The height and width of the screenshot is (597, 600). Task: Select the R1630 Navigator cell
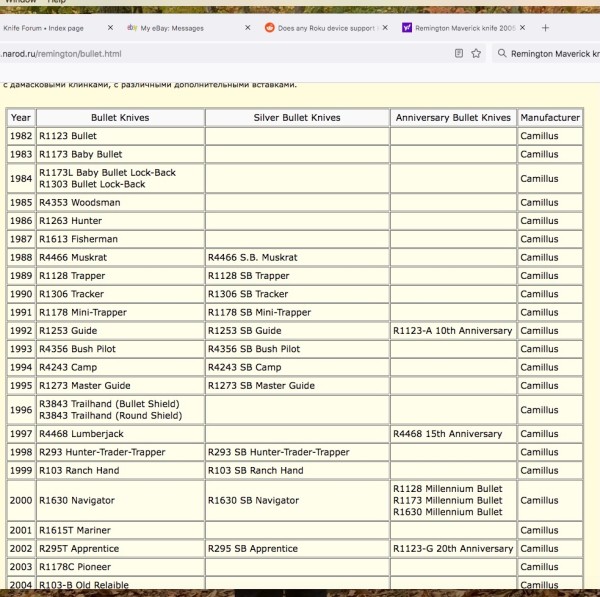tap(120, 501)
